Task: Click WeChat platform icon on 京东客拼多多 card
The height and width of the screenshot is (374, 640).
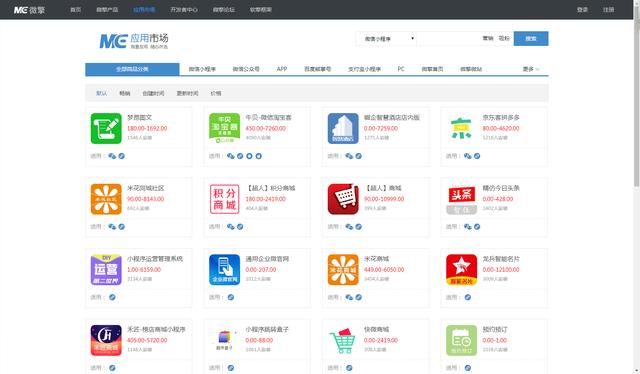Action: (x=468, y=156)
